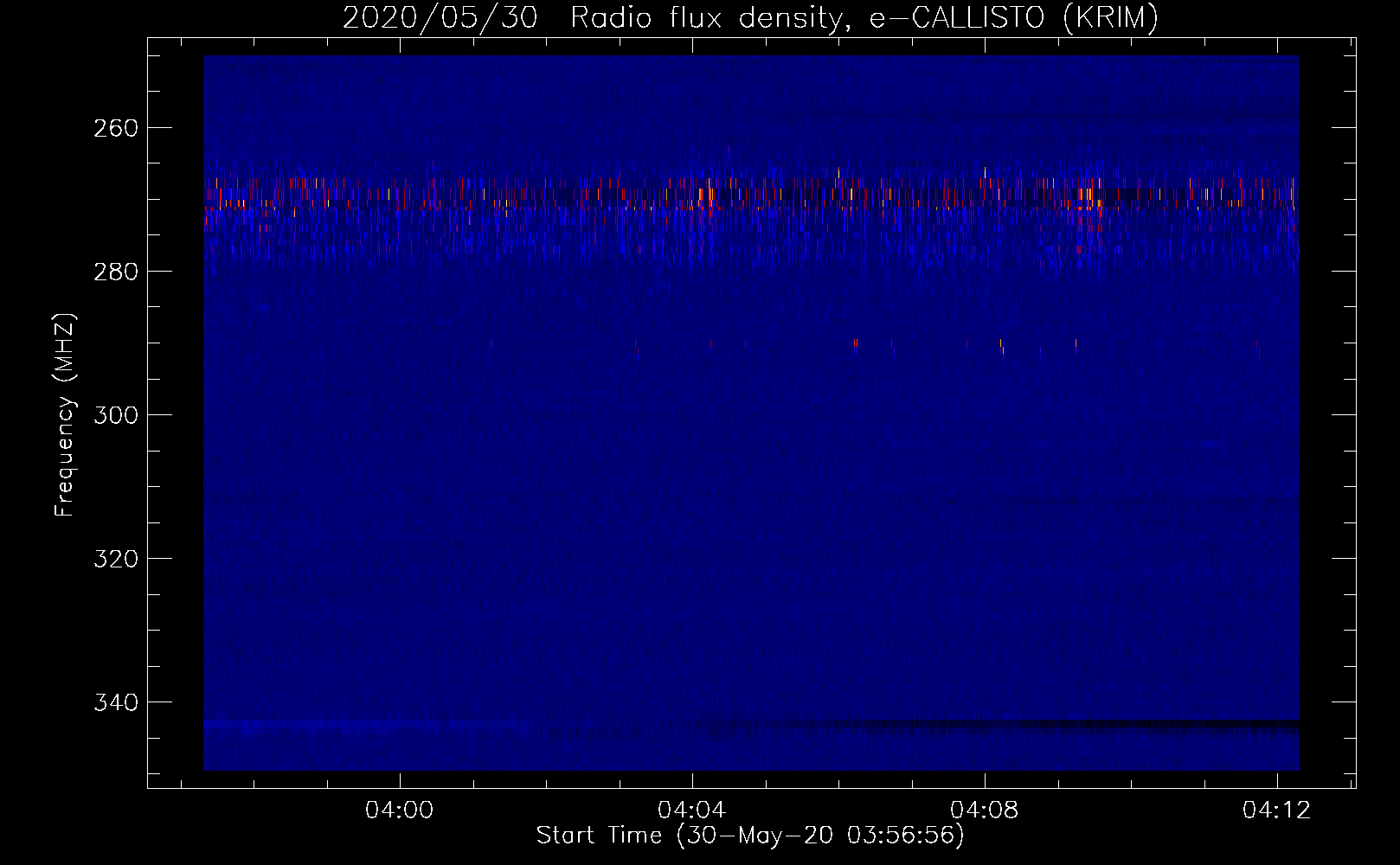Click the "Start Time (30-May-20 03:56:56)" label
This screenshot has height=865, width=1400.
(x=750, y=836)
